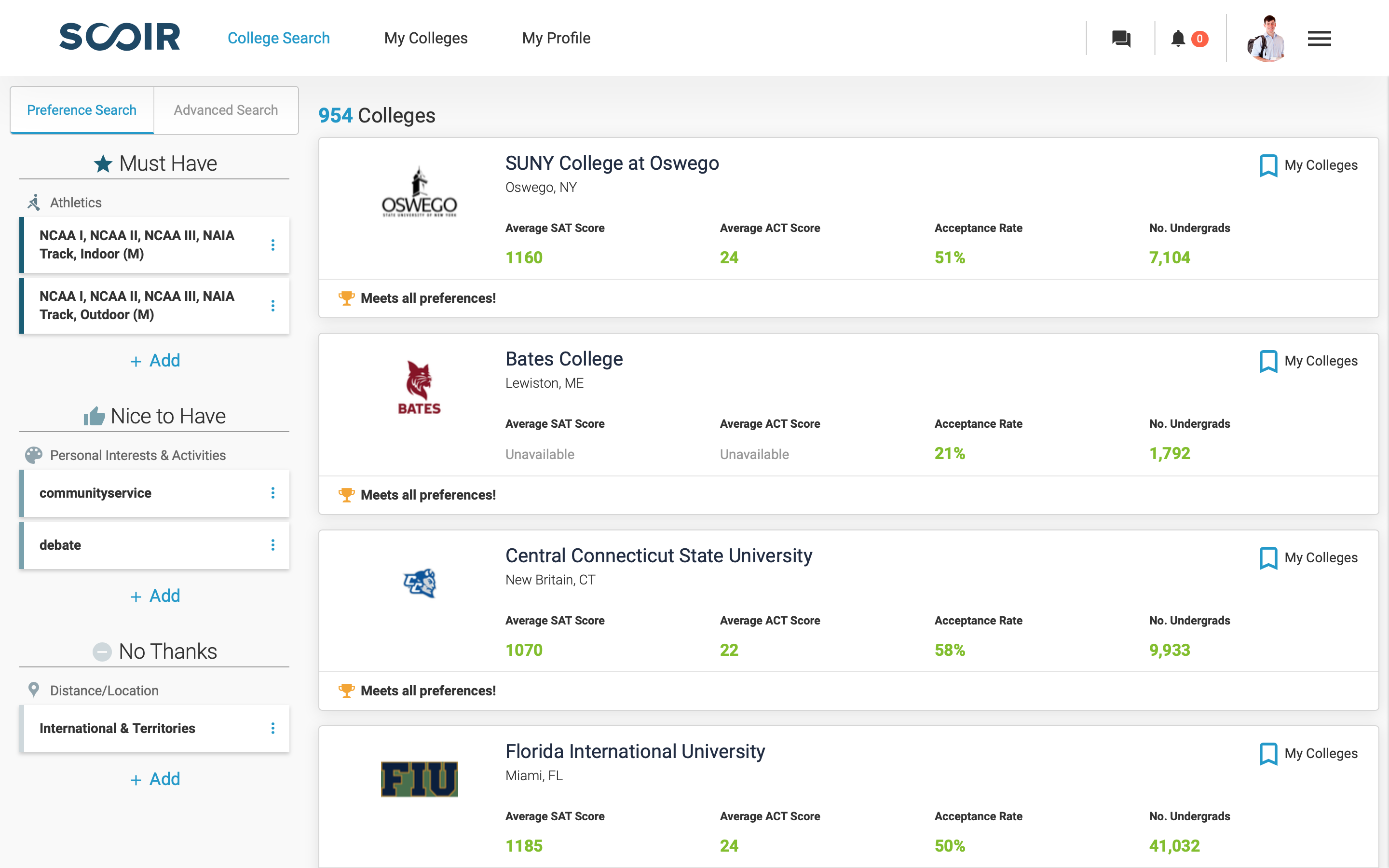Click trophy icon on SUNY Oswego card

click(346, 298)
